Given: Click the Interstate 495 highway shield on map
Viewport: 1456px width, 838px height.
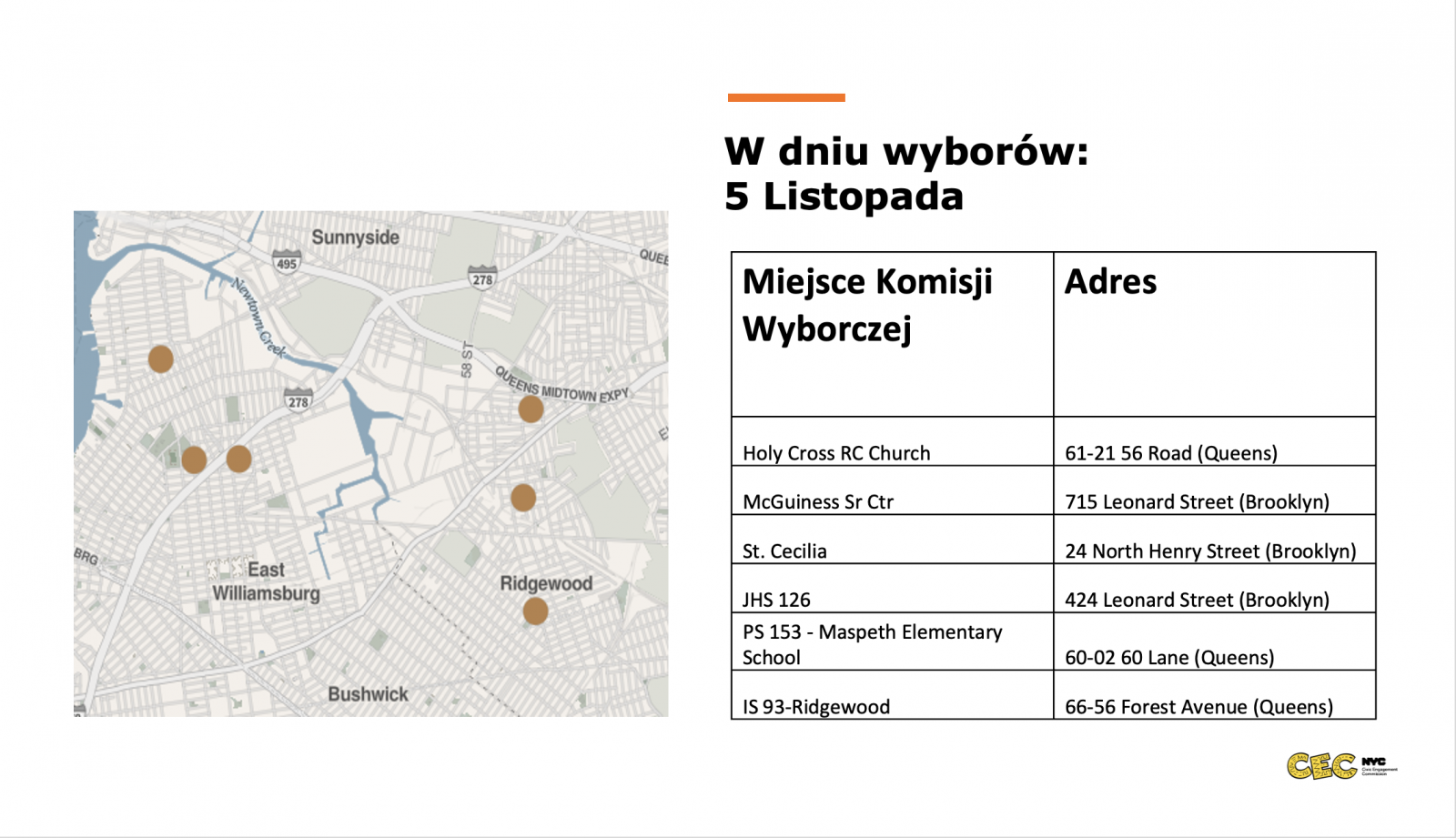Looking at the screenshot, I should 287,262.
